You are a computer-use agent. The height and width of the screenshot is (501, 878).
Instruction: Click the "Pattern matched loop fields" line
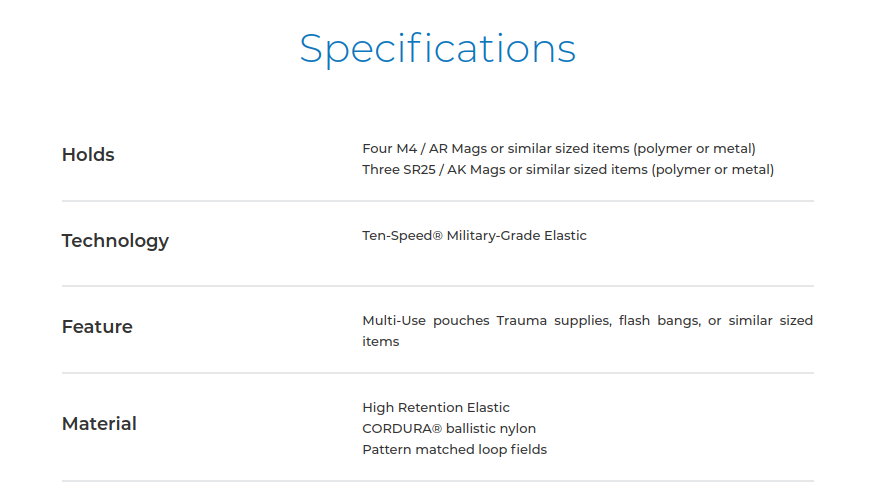(x=455, y=450)
